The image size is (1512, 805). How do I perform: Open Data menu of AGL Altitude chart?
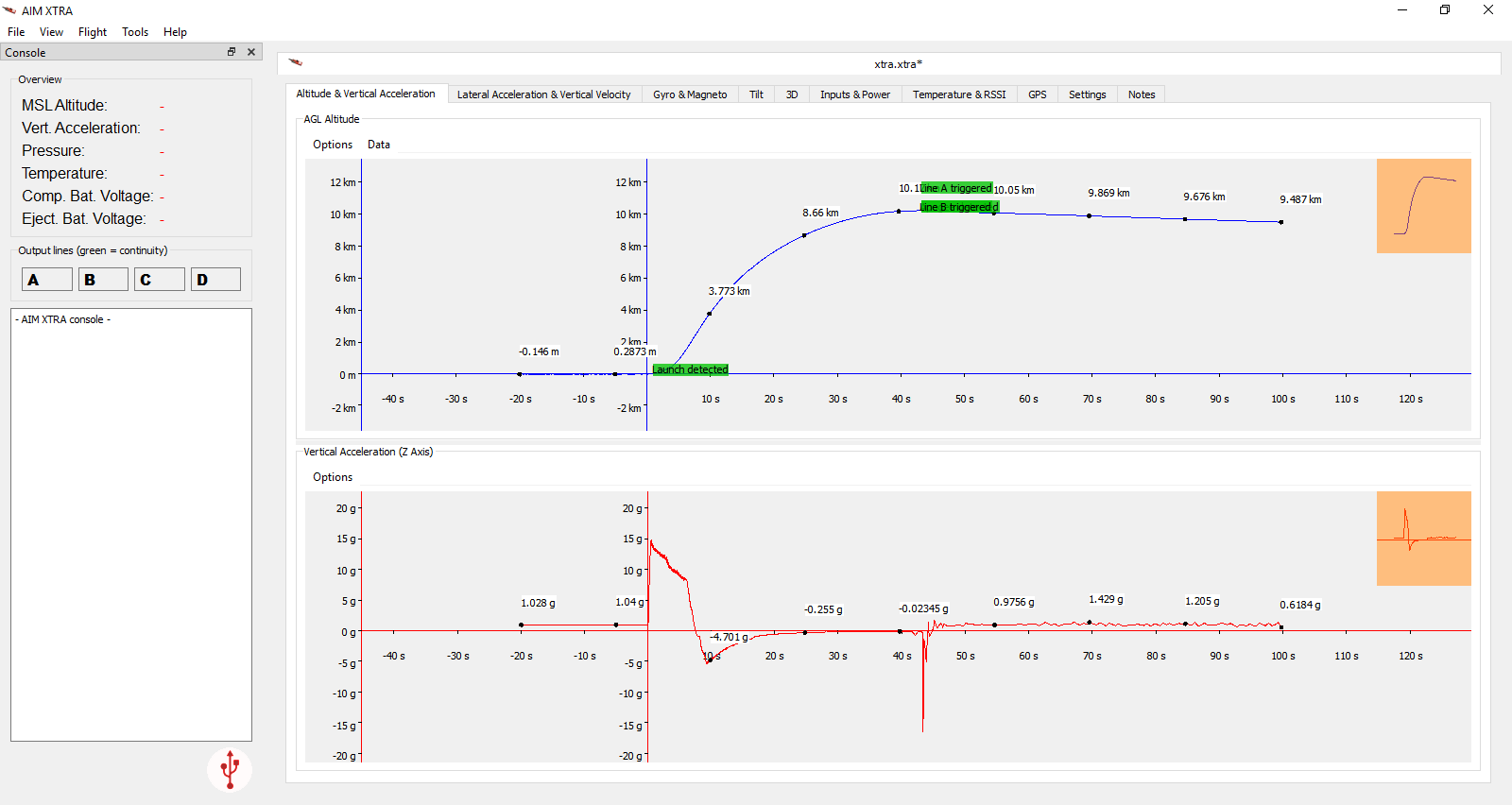[x=379, y=145]
